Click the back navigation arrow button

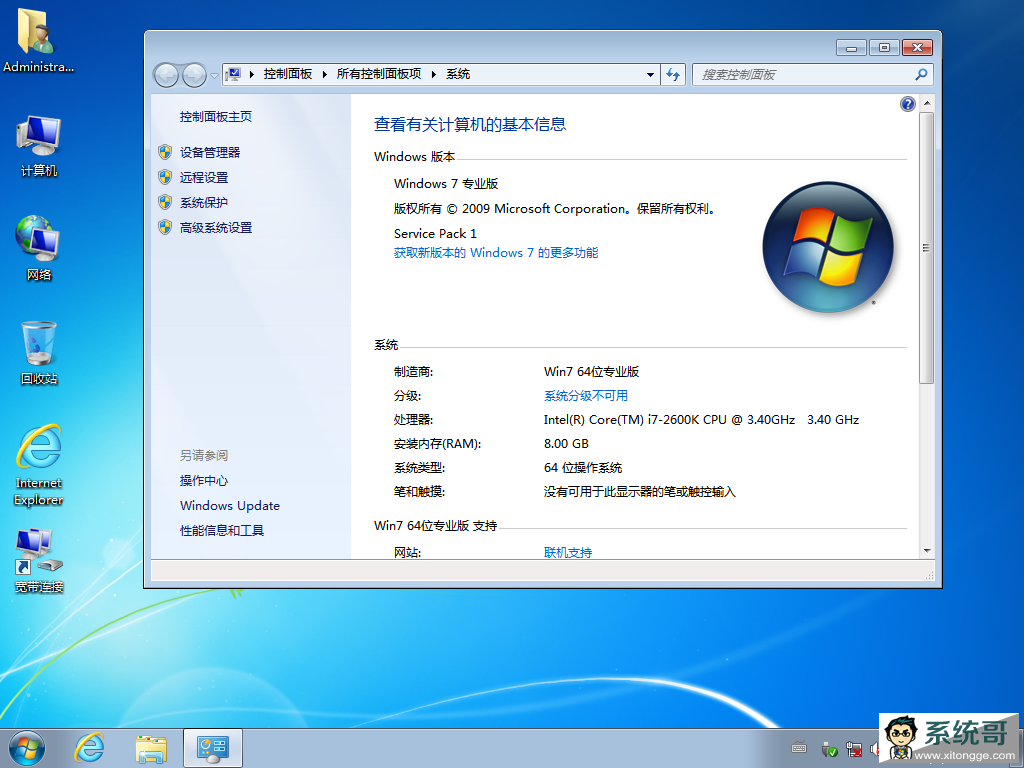coord(166,75)
